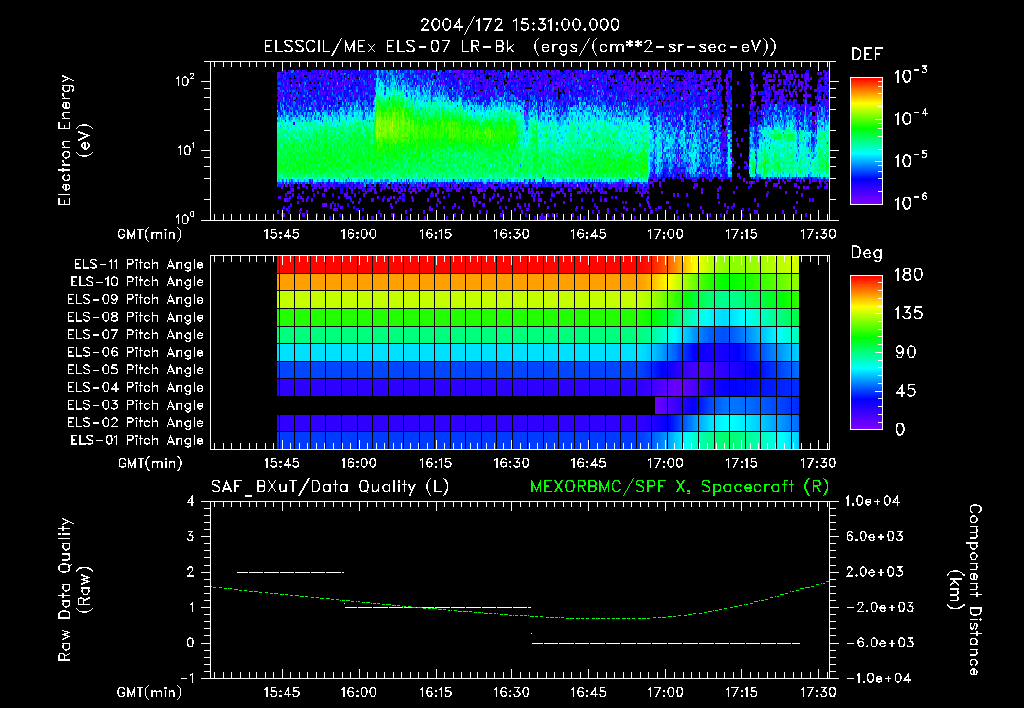Click the 10^-6 tick on DEF scale
The height and width of the screenshot is (708, 1024).
pyautogui.click(x=910, y=203)
